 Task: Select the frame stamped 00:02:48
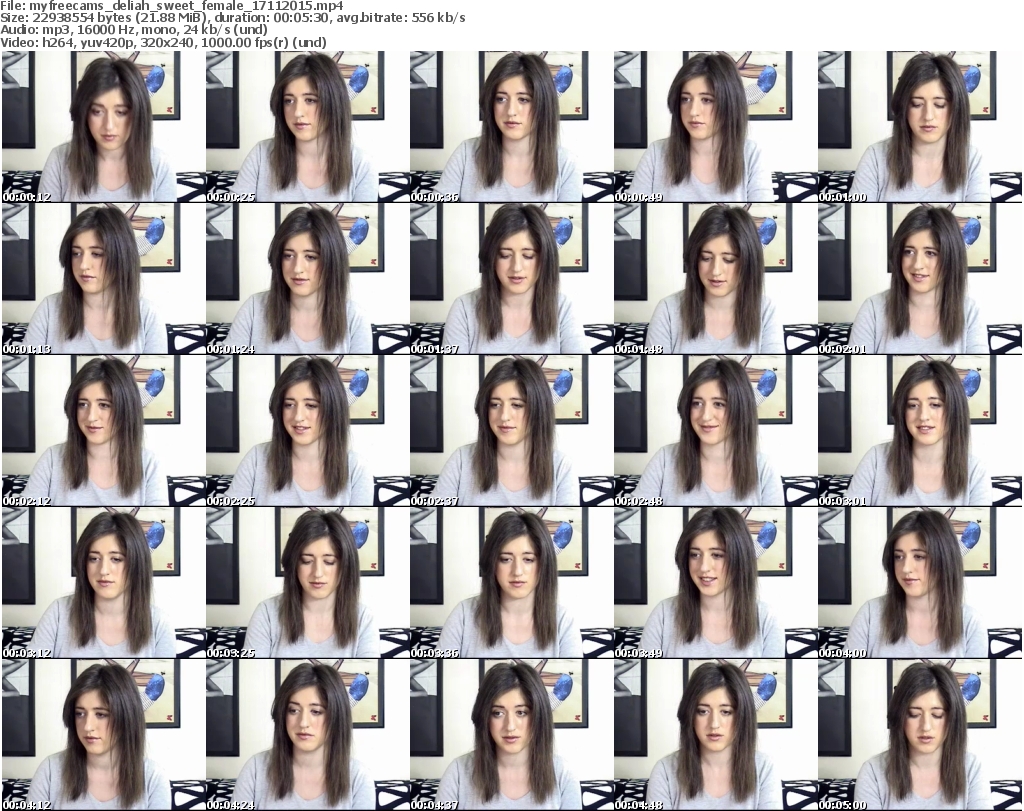pyautogui.click(x=716, y=430)
